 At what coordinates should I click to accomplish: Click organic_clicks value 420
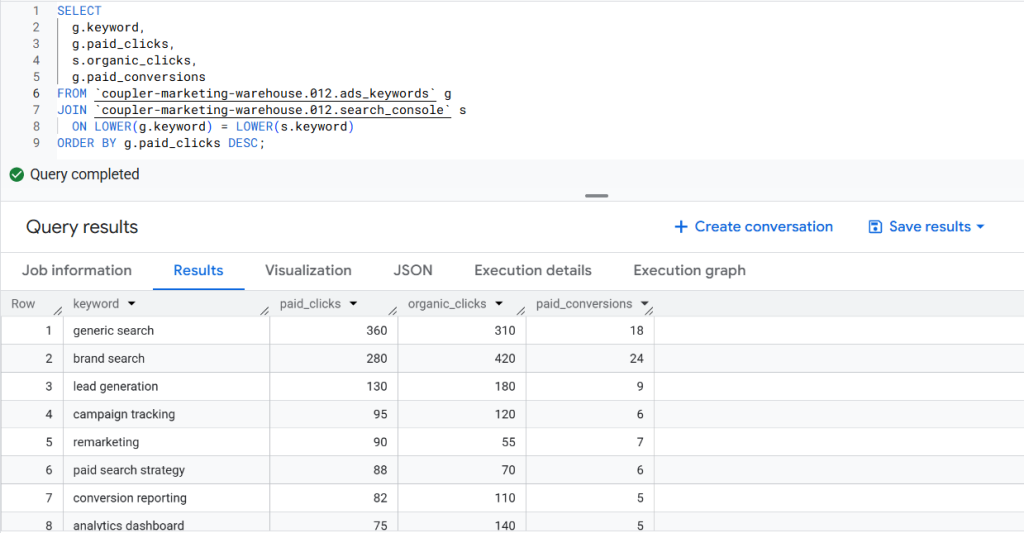(505, 359)
